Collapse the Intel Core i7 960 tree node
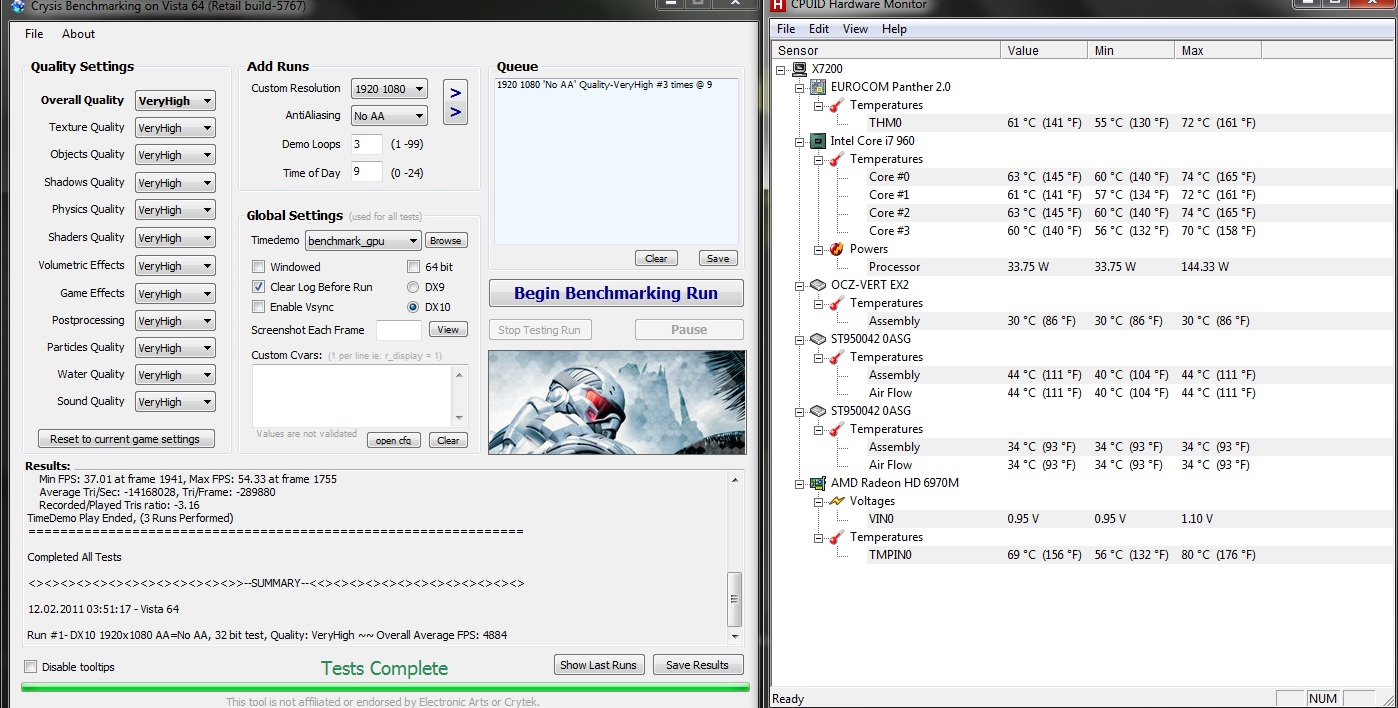This screenshot has height=708, width=1398. pos(799,141)
